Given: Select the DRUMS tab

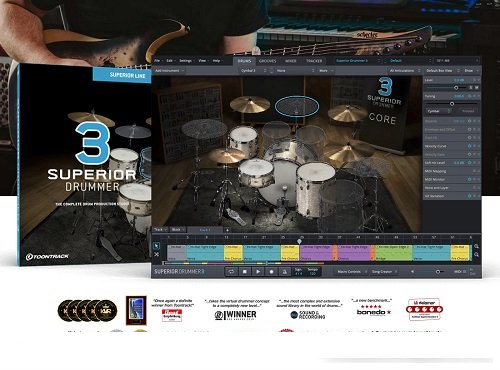Looking at the screenshot, I should click(x=244, y=61).
